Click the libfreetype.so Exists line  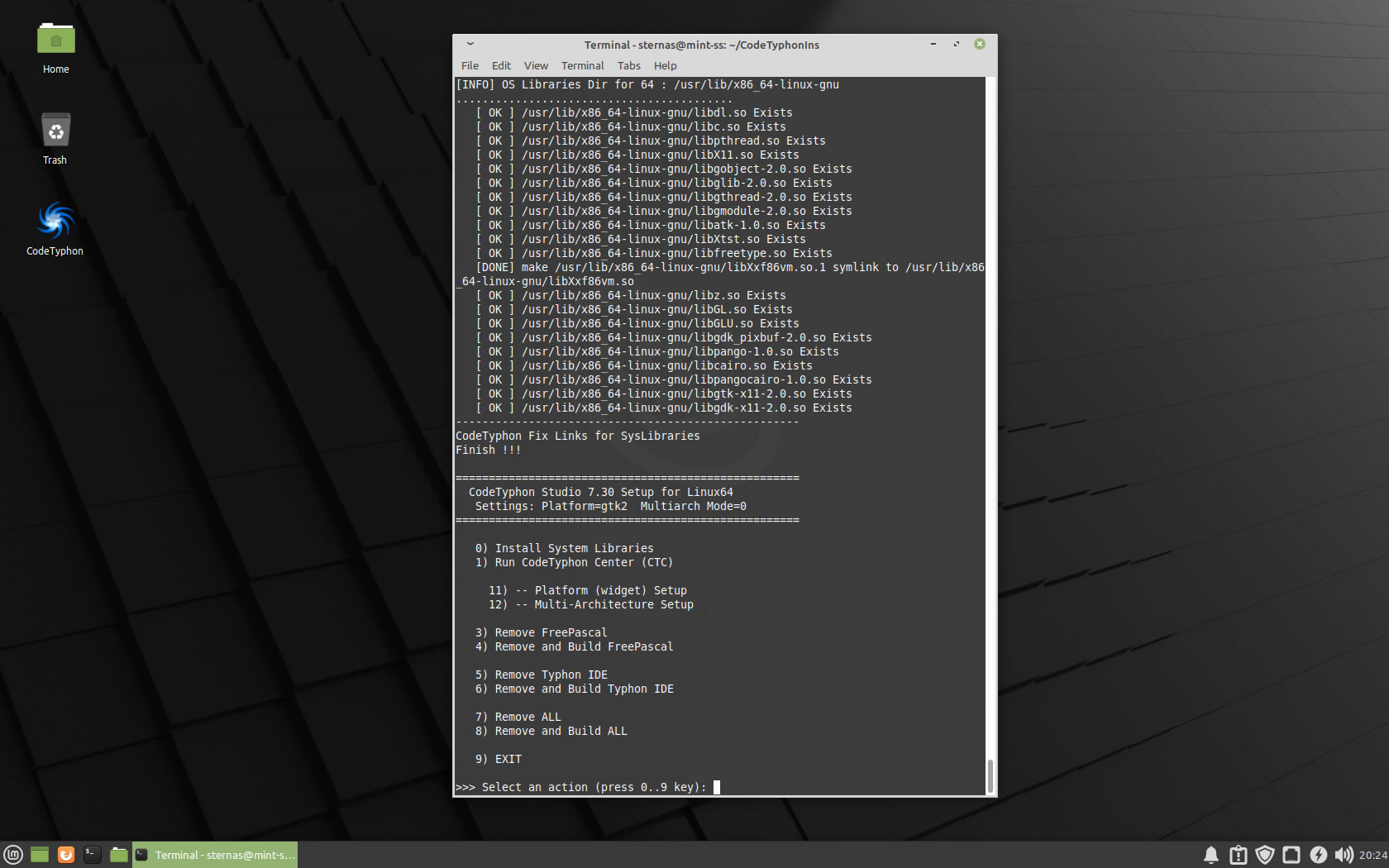pyautogui.click(x=653, y=253)
